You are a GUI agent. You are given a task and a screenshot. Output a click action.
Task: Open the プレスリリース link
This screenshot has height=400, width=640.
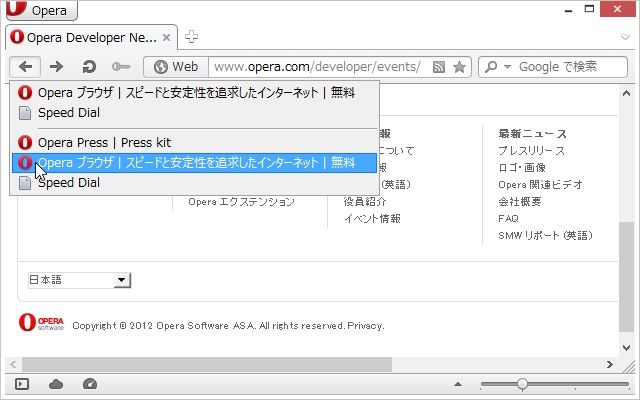point(531,151)
